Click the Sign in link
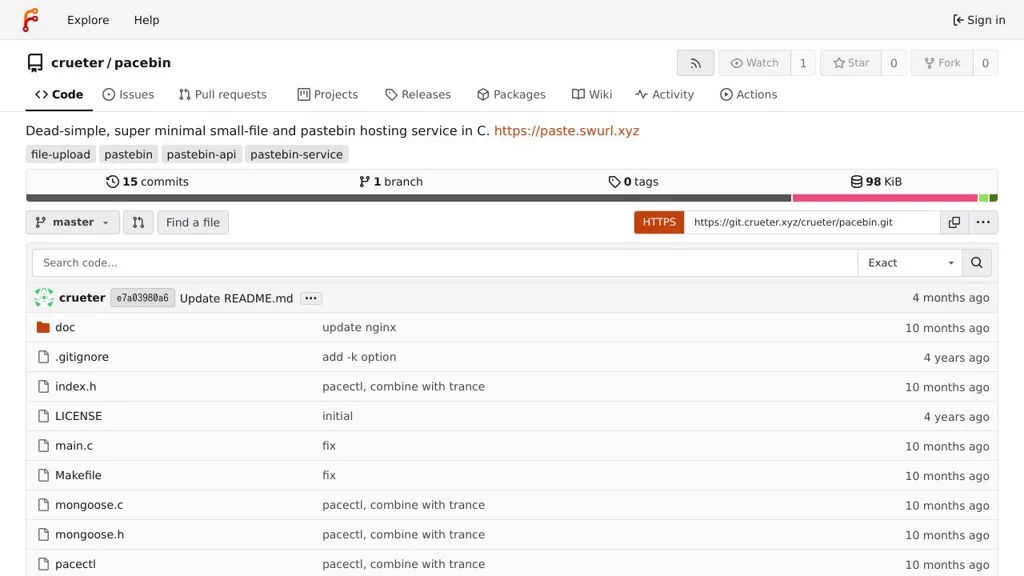The image size is (1024, 576). coord(979,20)
